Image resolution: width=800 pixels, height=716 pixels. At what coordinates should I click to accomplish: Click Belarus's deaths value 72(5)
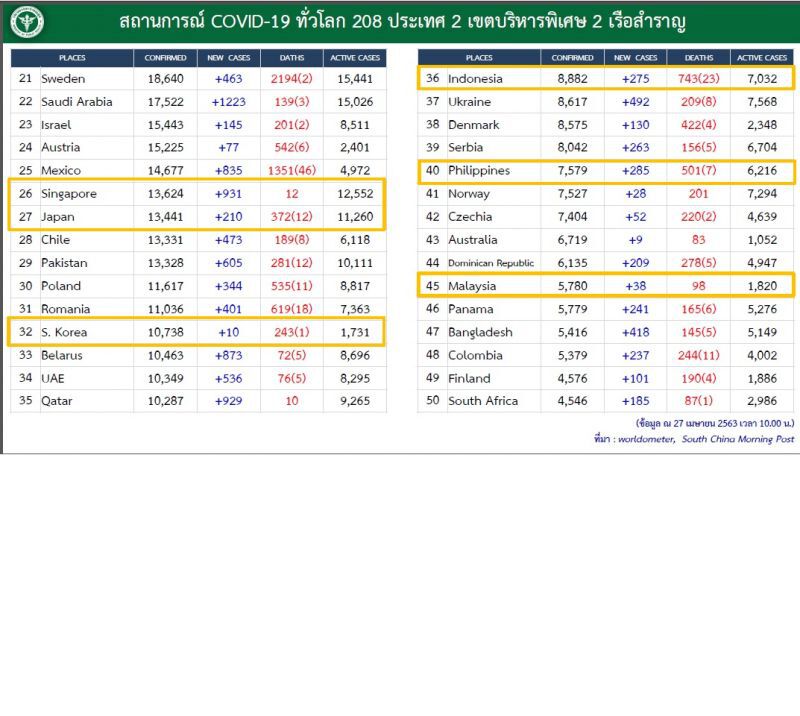pos(292,355)
